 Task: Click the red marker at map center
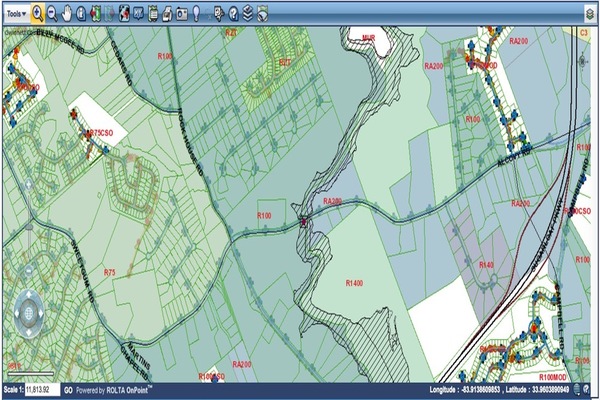click(x=304, y=219)
